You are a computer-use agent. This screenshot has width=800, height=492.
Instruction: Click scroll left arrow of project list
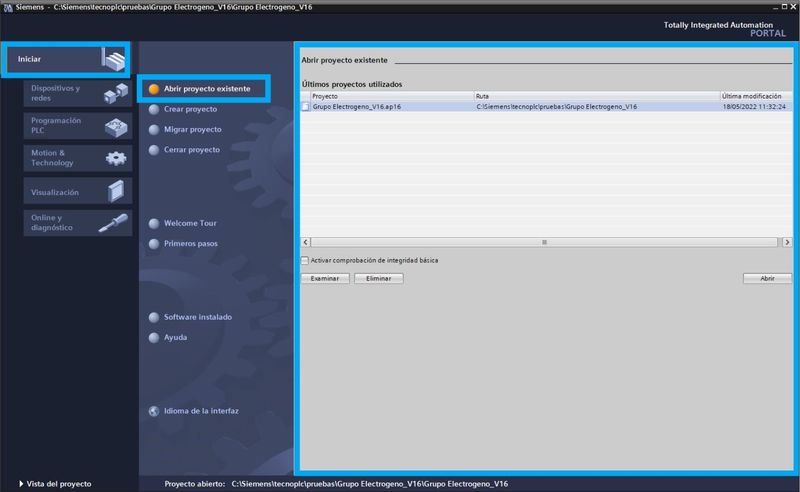tap(306, 242)
